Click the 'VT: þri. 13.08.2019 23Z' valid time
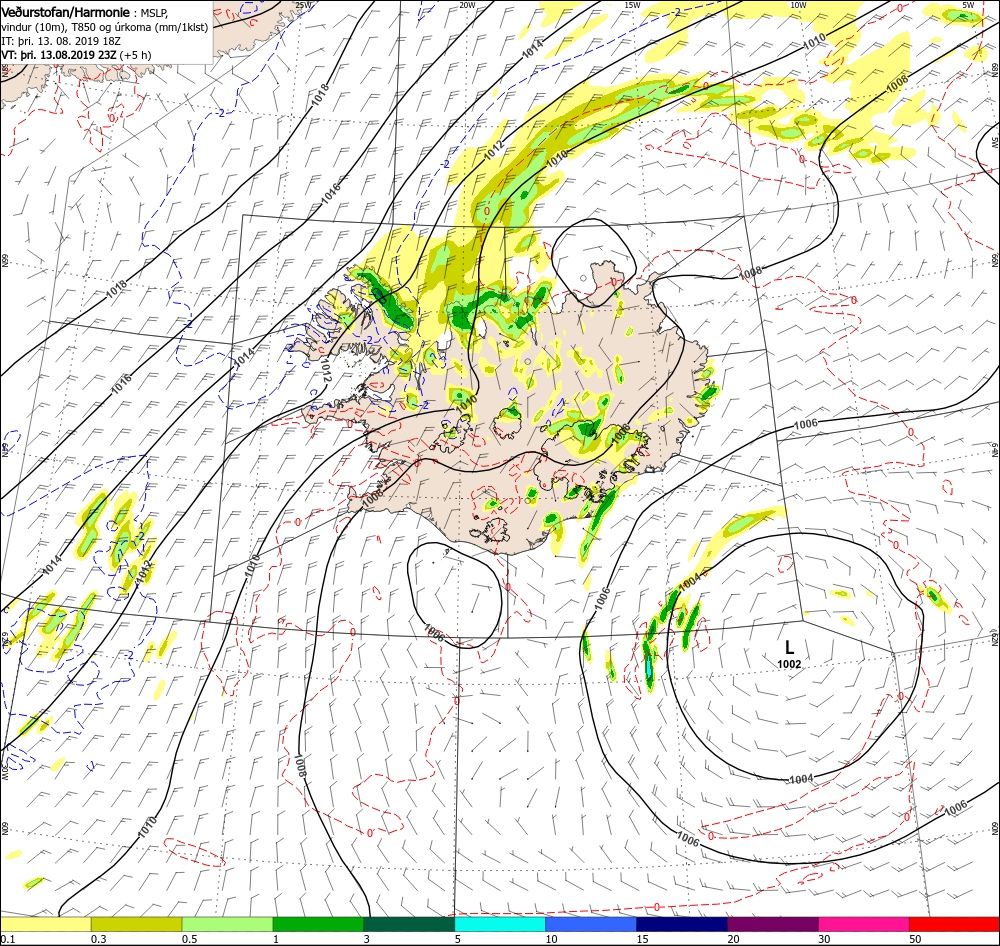Screen dimensions: 1000x946 tap(59, 55)
